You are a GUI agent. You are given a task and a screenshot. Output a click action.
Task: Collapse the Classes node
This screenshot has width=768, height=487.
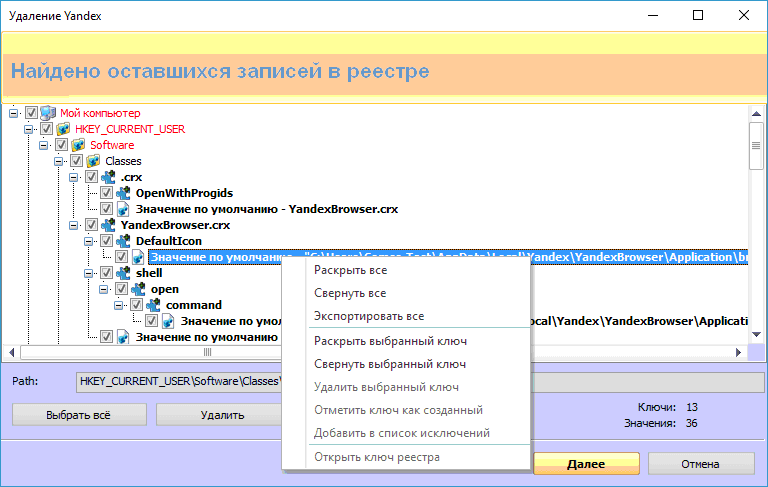pyautogui.click(x=59, y=161)
